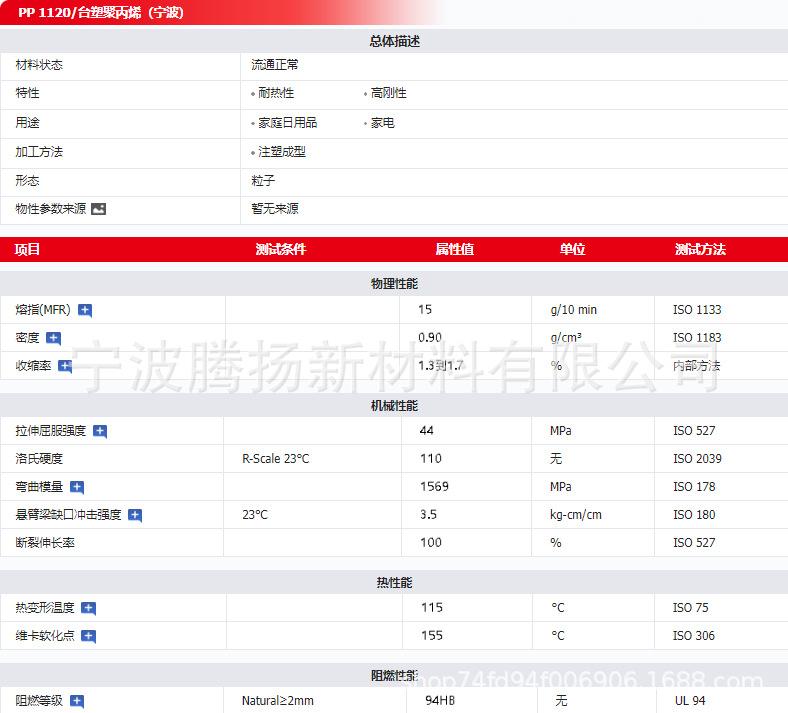Expand plus icon next to 热变形温度

88,608
